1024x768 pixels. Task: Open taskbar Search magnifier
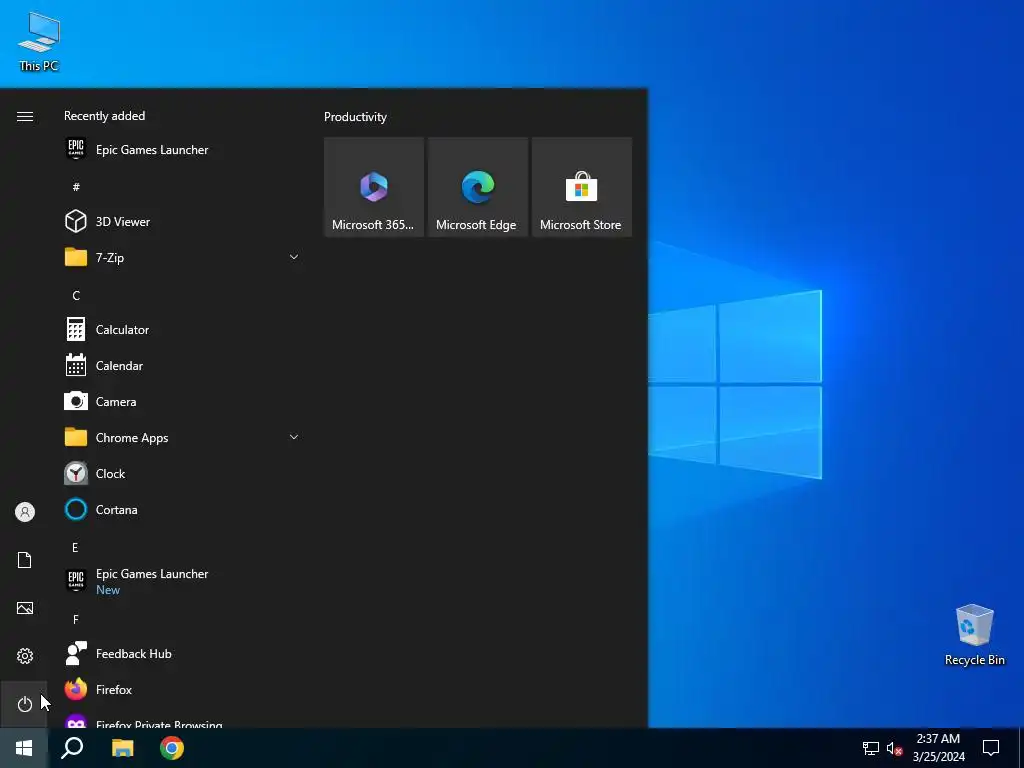[72, 748]
